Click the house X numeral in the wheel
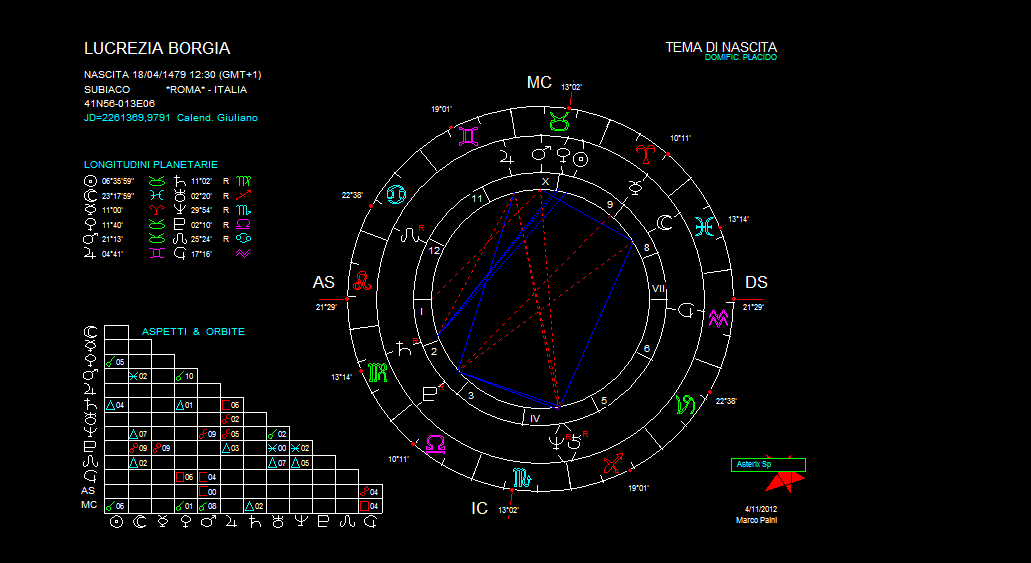Screen dimensions: 1031x563 click(x=545, y=182)
